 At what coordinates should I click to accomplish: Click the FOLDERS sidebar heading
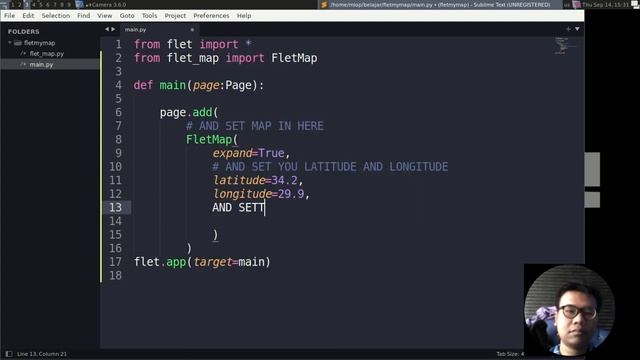[x=24, y=31]
